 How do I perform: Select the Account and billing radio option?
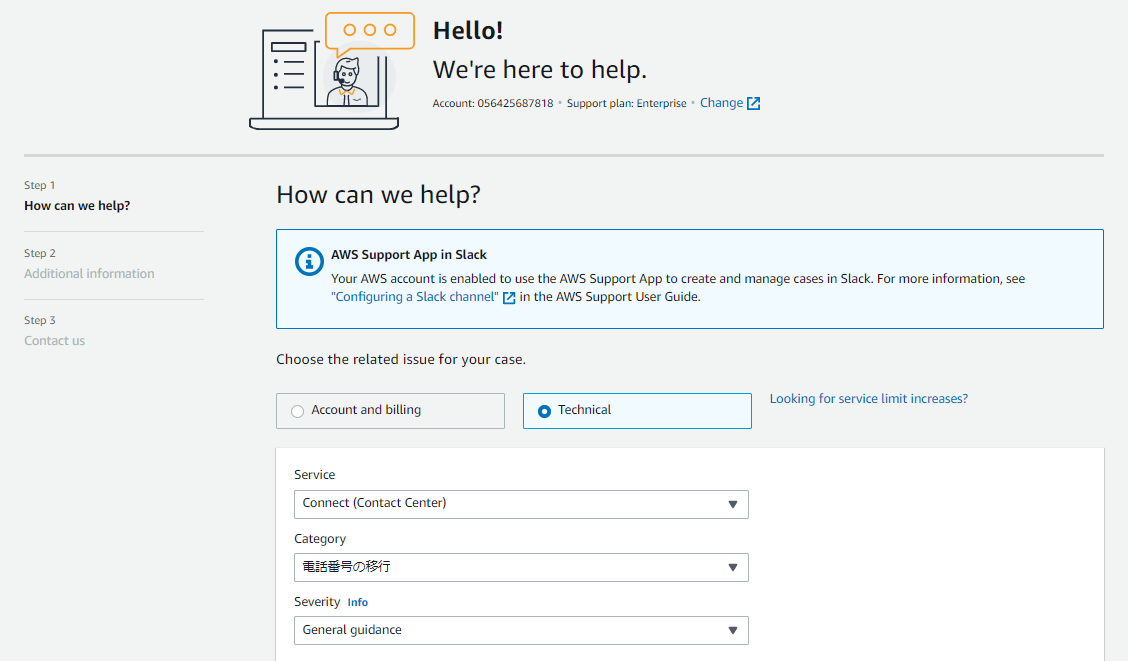(x=390, y=411)
